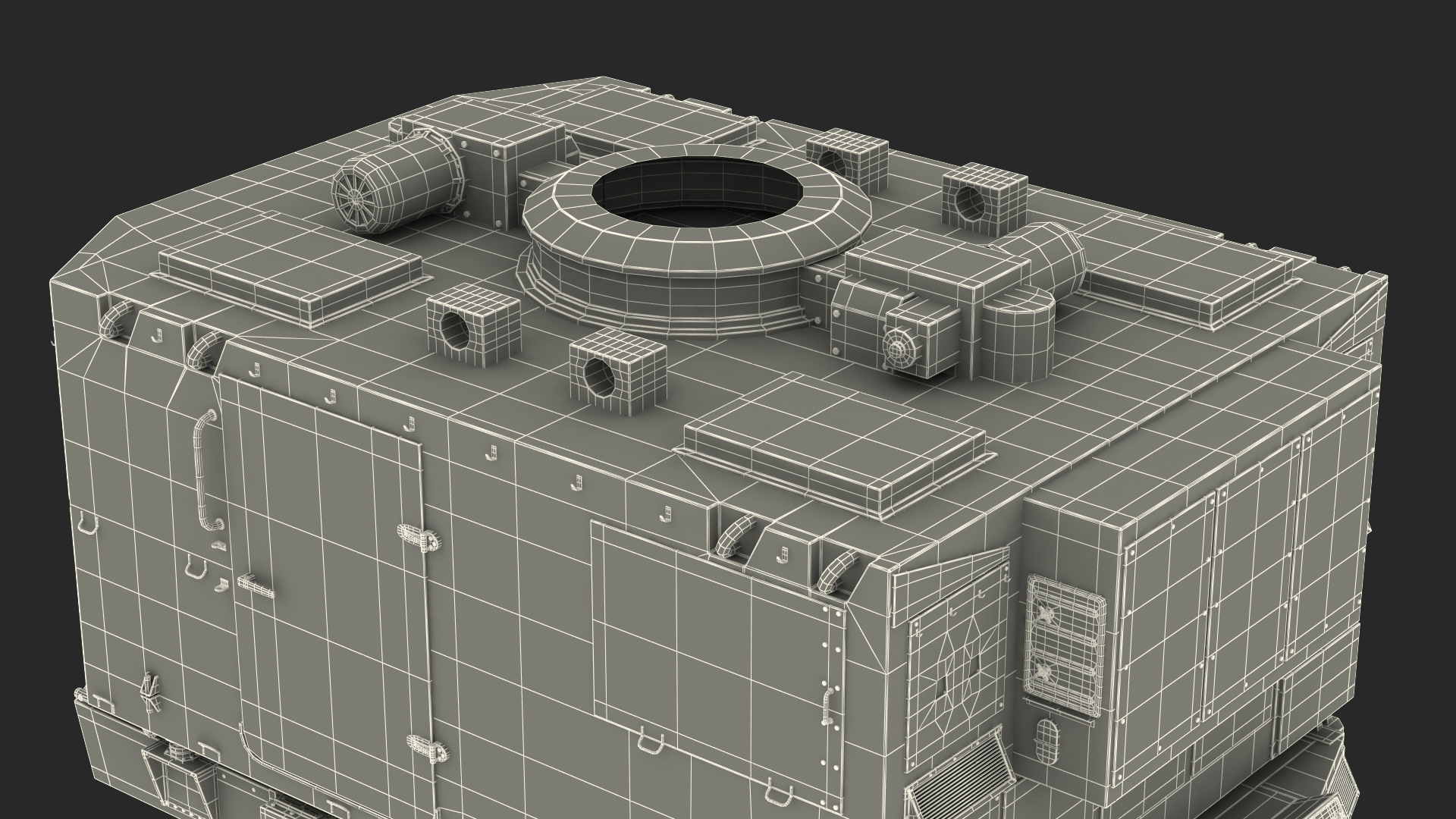Viewport: 1456px width, 819px height.
Task: Pick the twin-fan grille vent on the side wall
Action: pyautogui.click(x=1065, y=645)
